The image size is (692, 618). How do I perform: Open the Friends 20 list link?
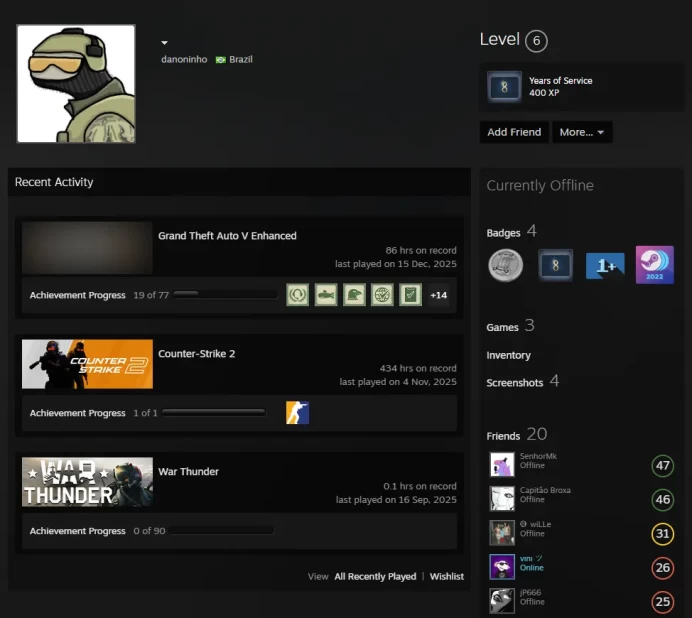click(517, 435)
